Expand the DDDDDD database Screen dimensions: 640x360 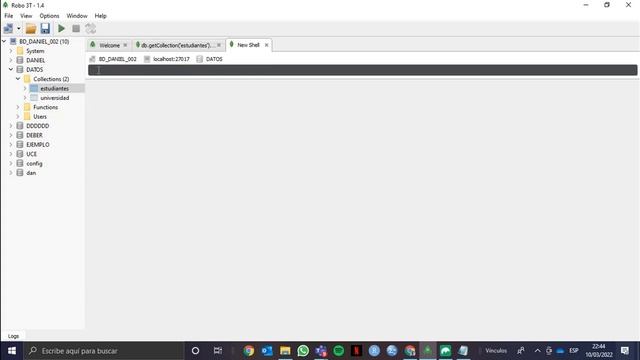pyautogui.click(x=11, y=126)
